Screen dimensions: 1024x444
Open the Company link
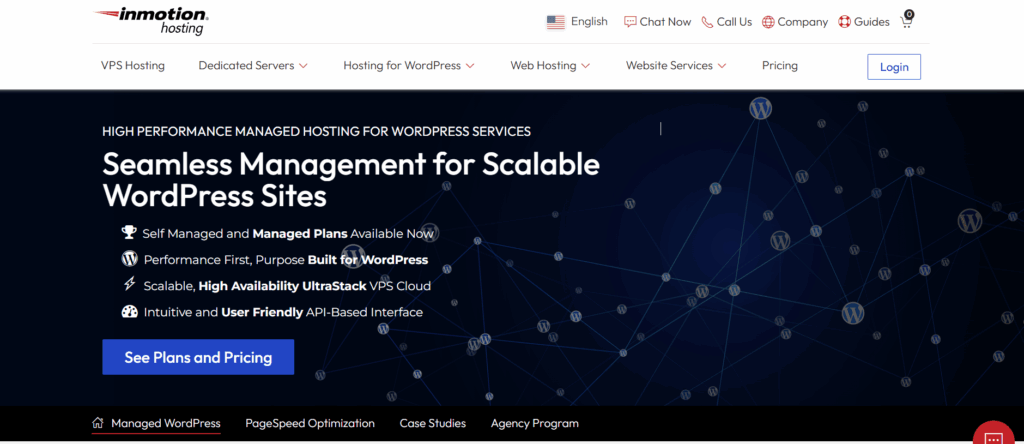pos(803,22)
